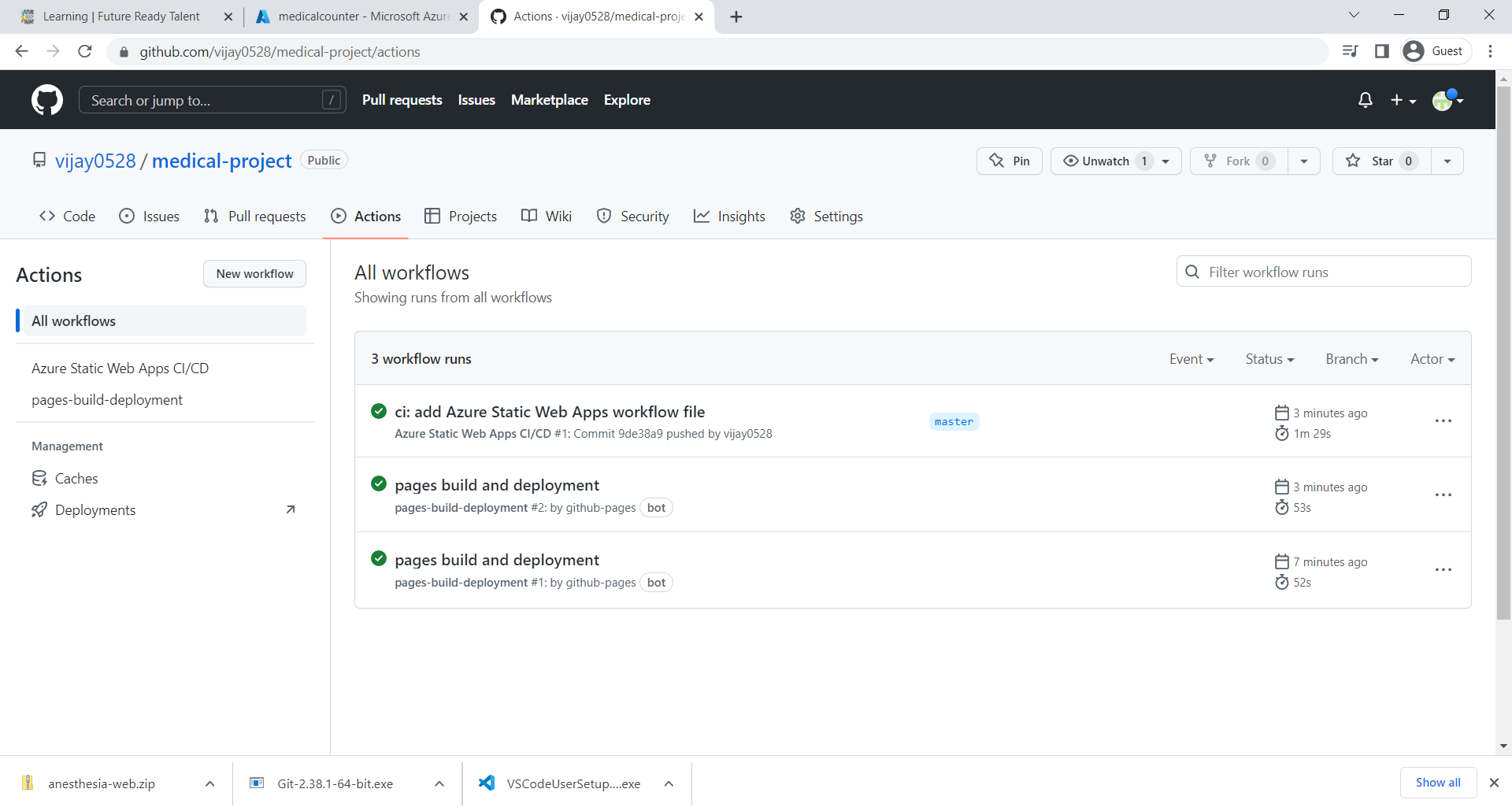Screen dimensions: 1512x811
Task: Focus the Search or jump to field
Action: pos(213,100)
